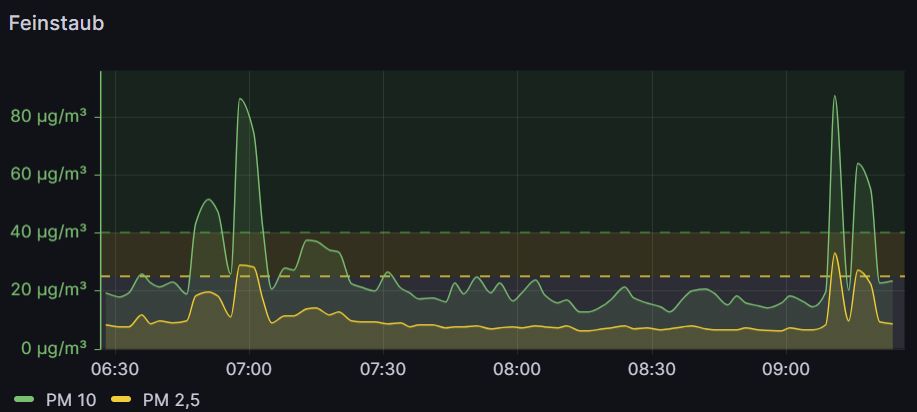Select the 80 µg/m³ y-axis label
This screenshot has width=917, height=412.
point(49,117)
